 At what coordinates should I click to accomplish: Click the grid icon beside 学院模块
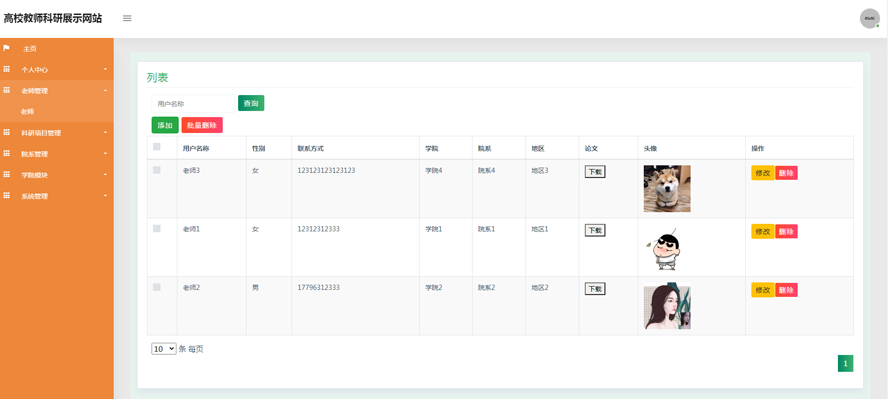pyautogui.click(x=7, y=175)
